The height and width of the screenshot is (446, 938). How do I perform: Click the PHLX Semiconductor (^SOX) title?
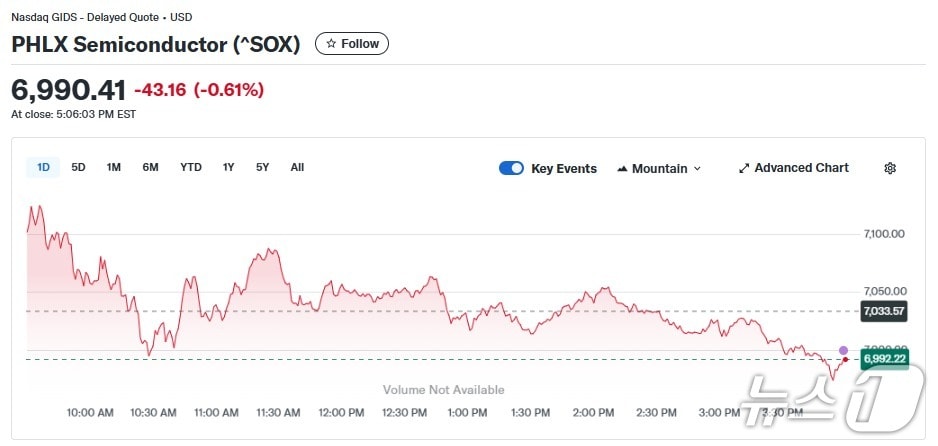pyautogui.click(x=156, y=45)
